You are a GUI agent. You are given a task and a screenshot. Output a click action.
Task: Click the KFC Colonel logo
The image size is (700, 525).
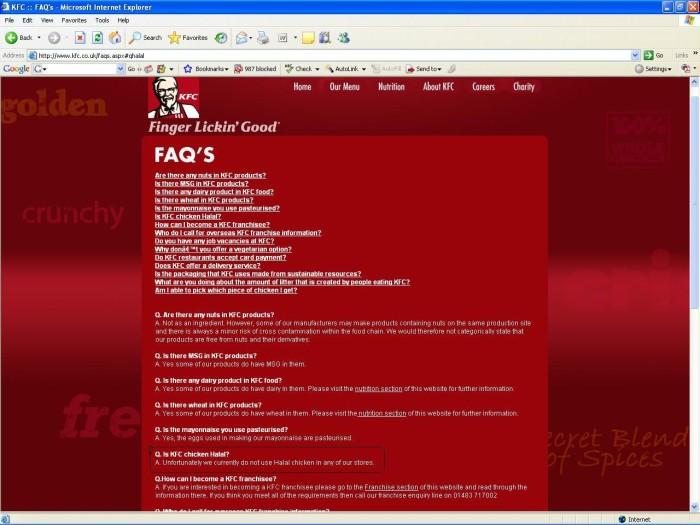[x=173, y=98]
